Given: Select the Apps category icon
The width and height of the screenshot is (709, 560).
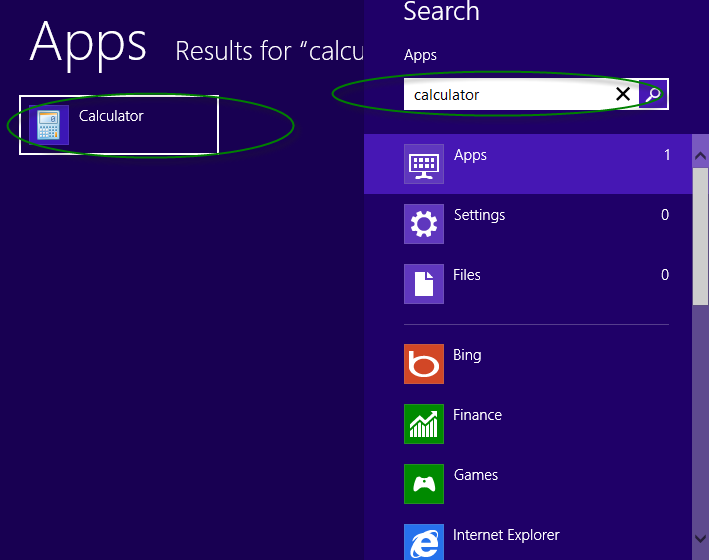Looking at the screenshot, I should tap(424, 164).
